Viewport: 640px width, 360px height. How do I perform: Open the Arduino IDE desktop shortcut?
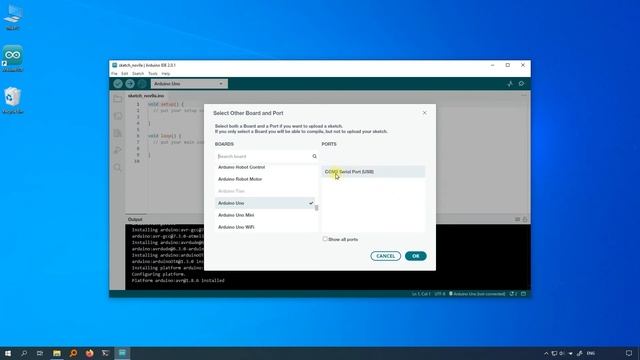point(13,58)
